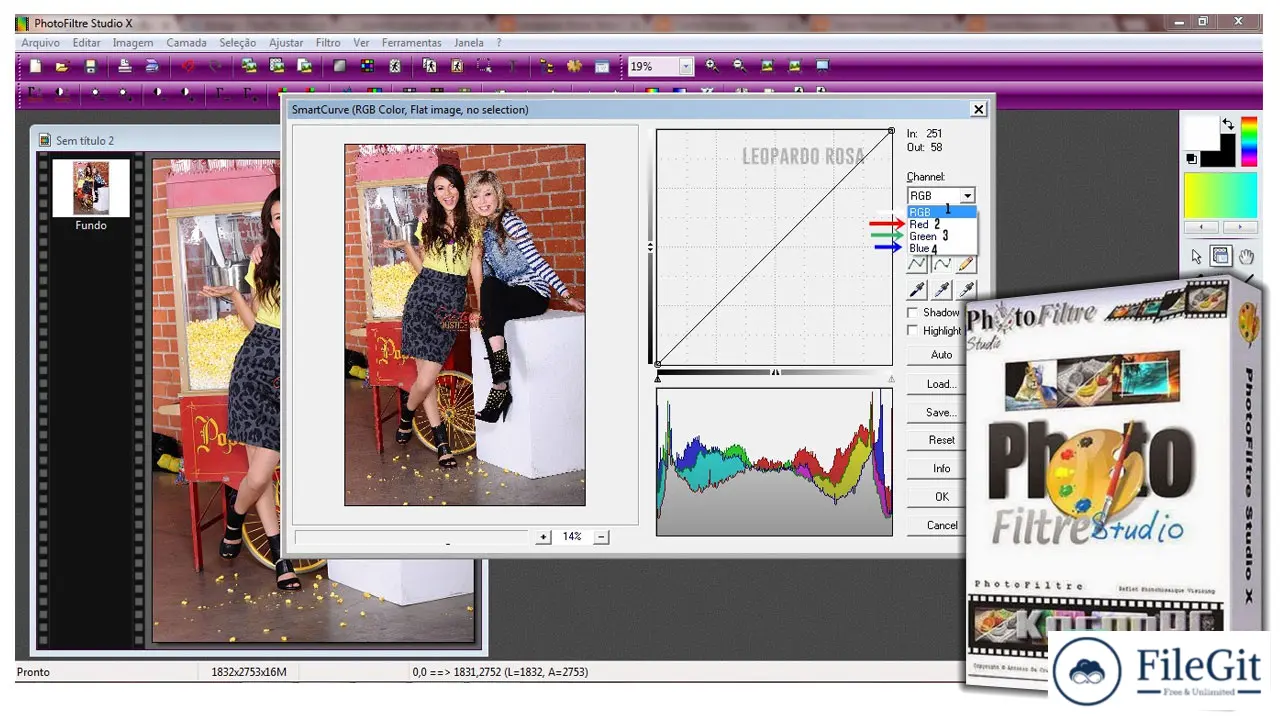Open the zoom percentage 19% dropdown
Viewport: 1280px width, 720px height.
pyautogui.click(x=686, y=66)
